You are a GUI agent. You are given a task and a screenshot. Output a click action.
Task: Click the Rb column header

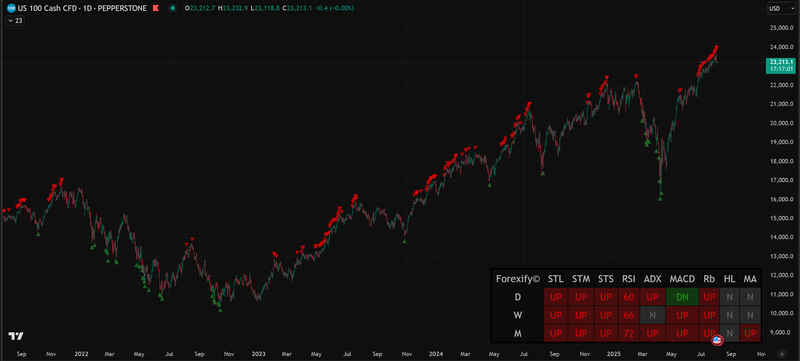[x=709, y=279]
